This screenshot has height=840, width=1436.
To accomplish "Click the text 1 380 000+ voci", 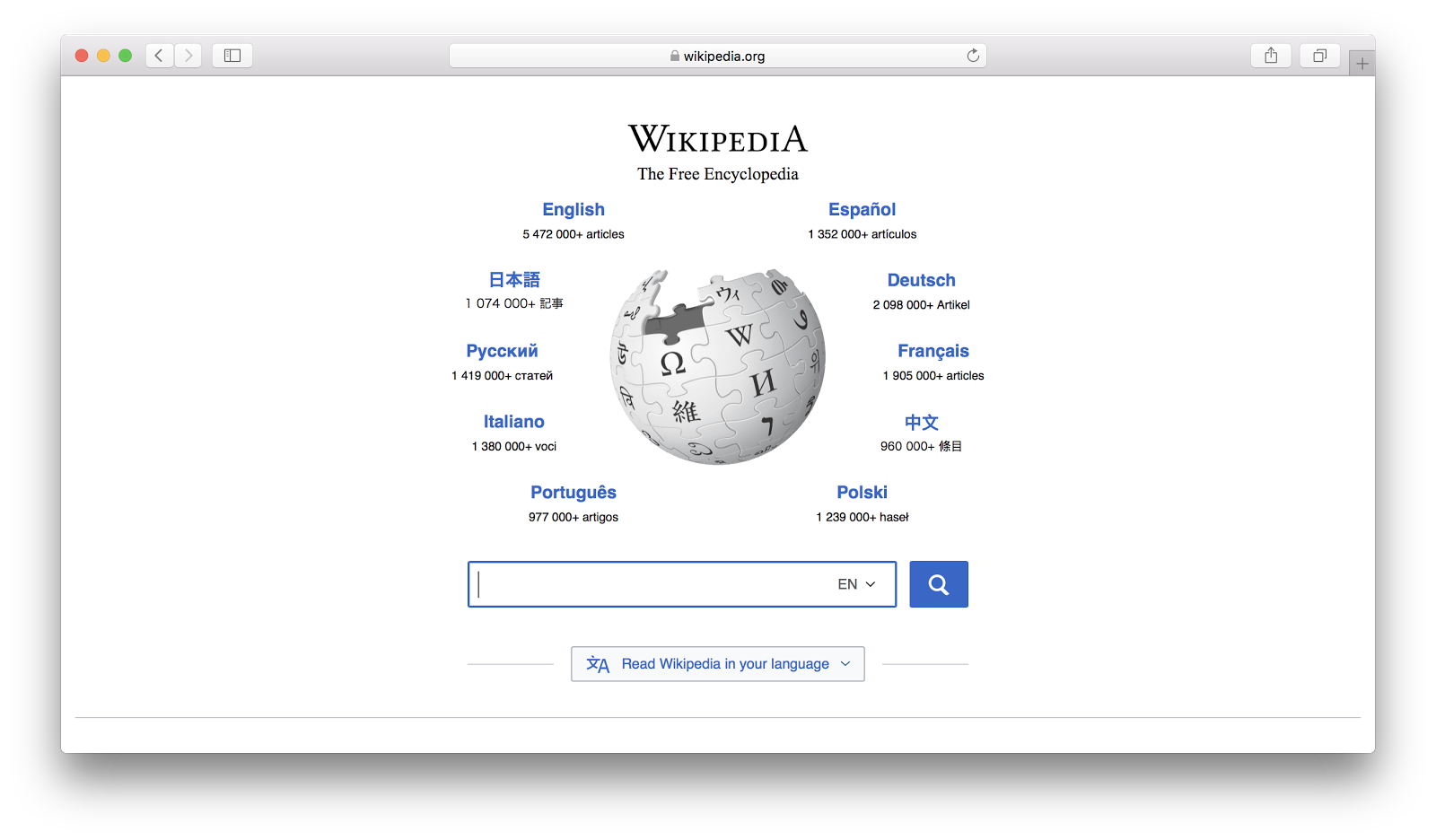I will click(514, 447).
